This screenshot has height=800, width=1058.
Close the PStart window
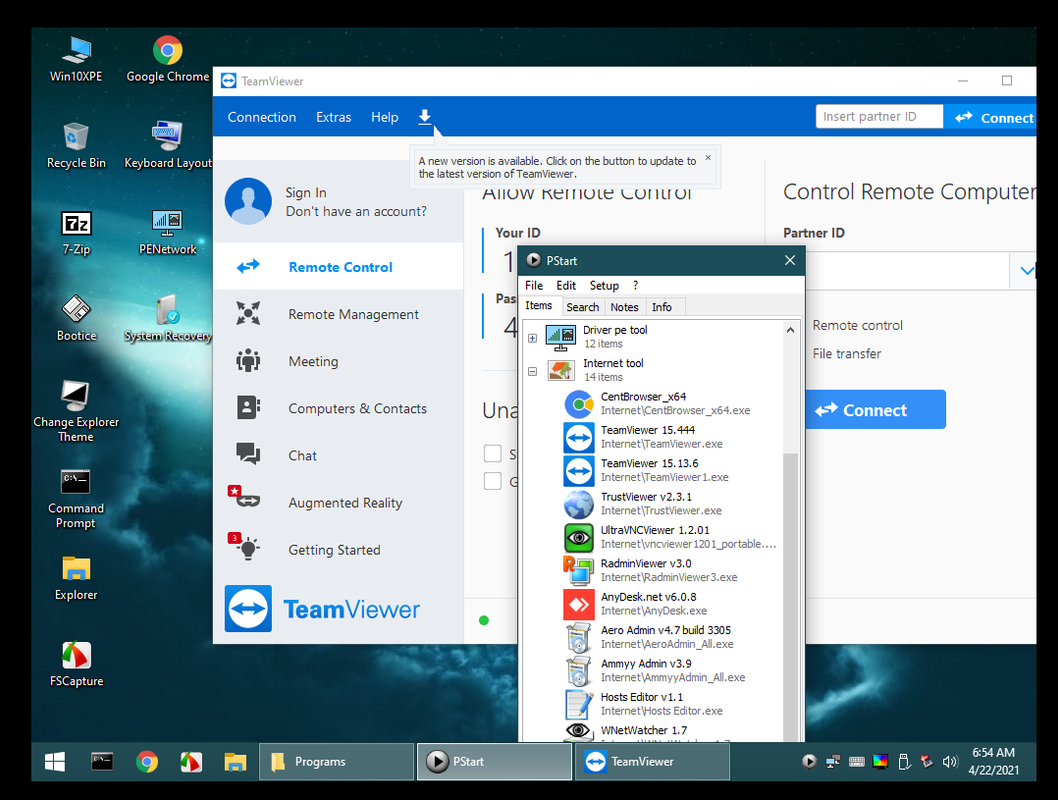789,260
